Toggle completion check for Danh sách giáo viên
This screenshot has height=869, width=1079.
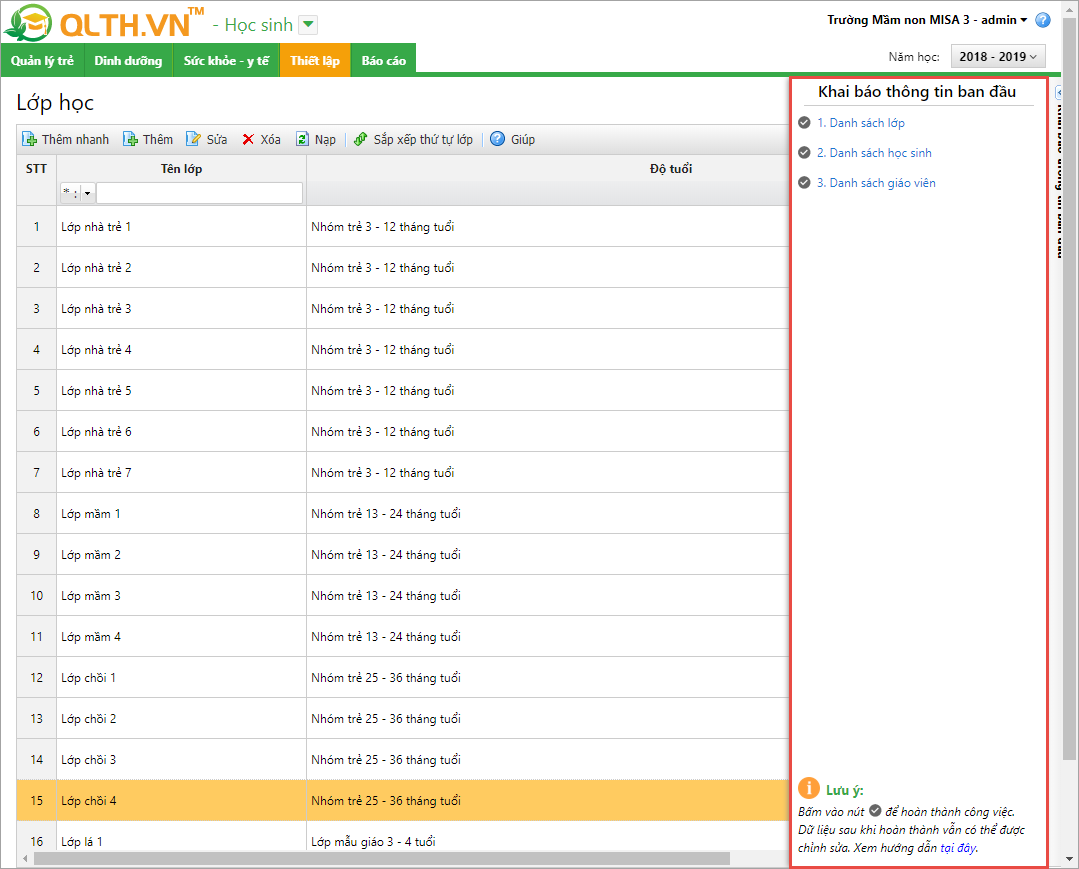point(804,182)
